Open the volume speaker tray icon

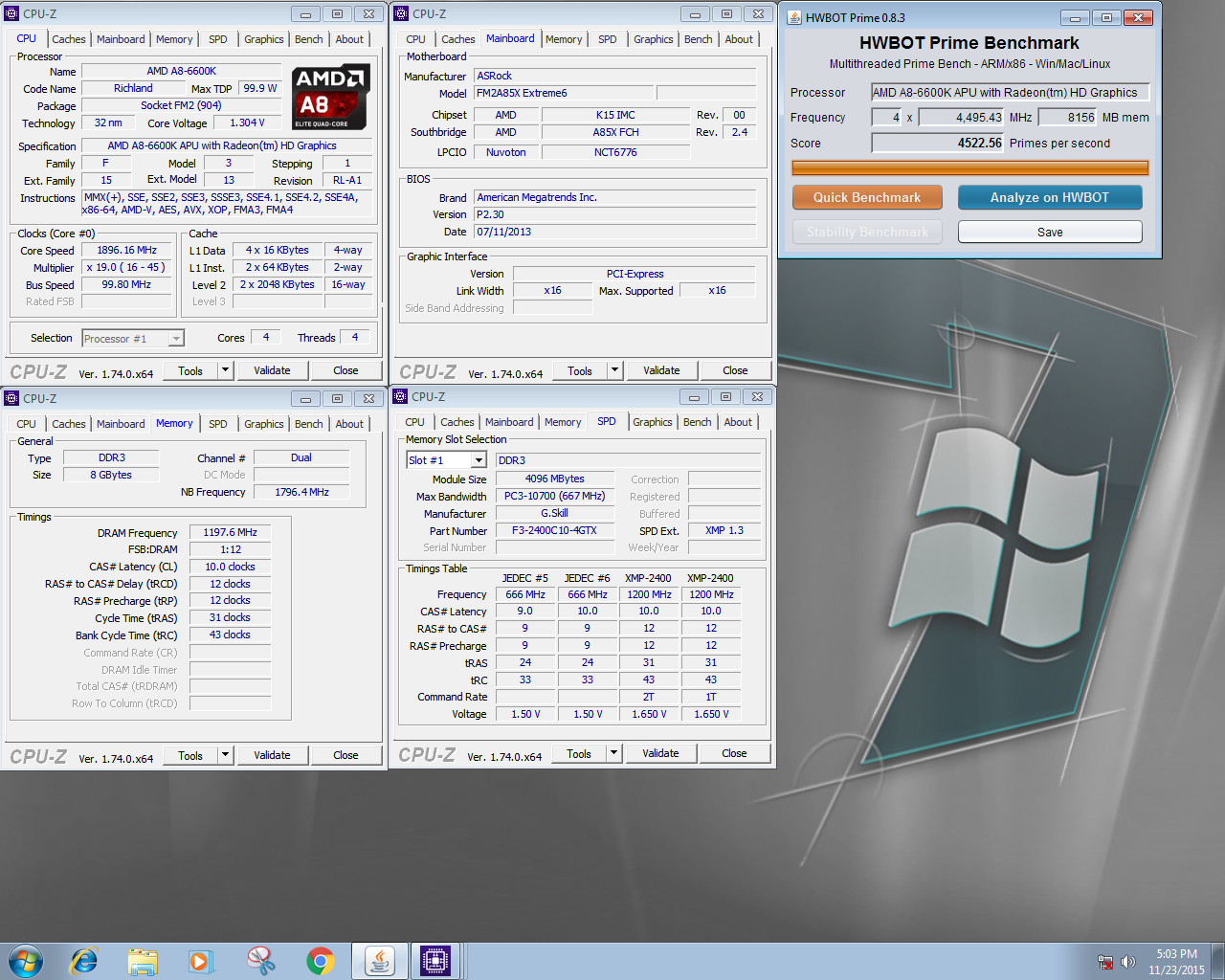[x=1127, y=962]
